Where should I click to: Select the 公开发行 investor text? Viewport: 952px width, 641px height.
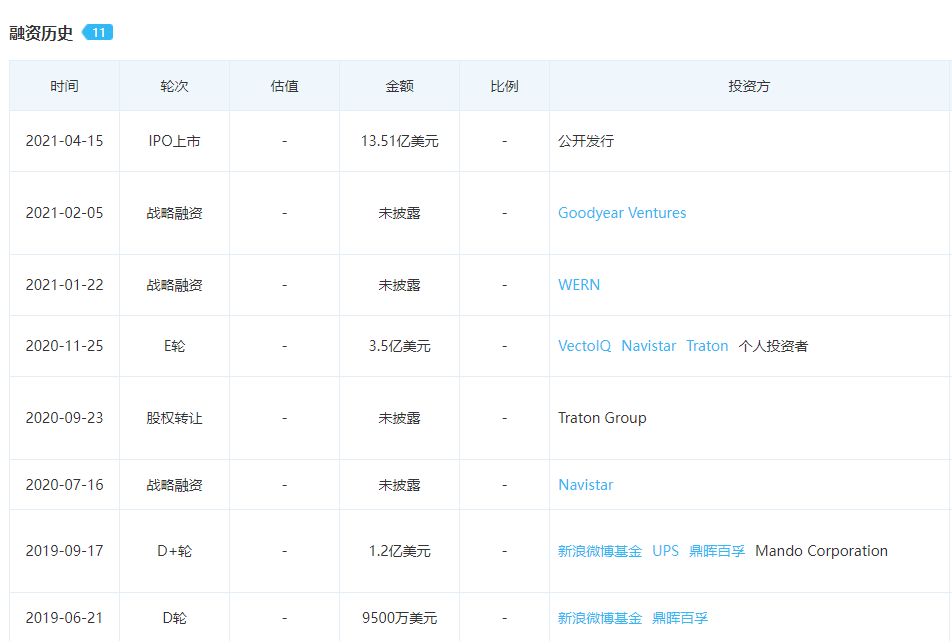click(586, 141)
